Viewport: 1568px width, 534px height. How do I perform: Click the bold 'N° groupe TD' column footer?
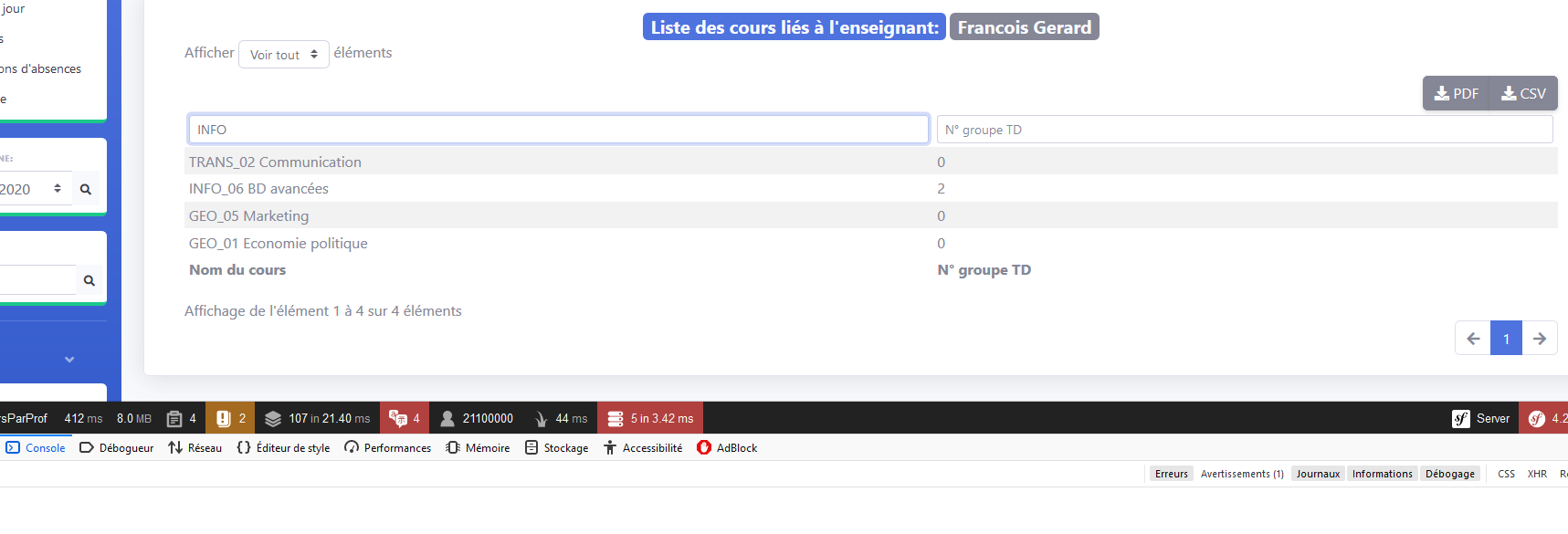984,270
